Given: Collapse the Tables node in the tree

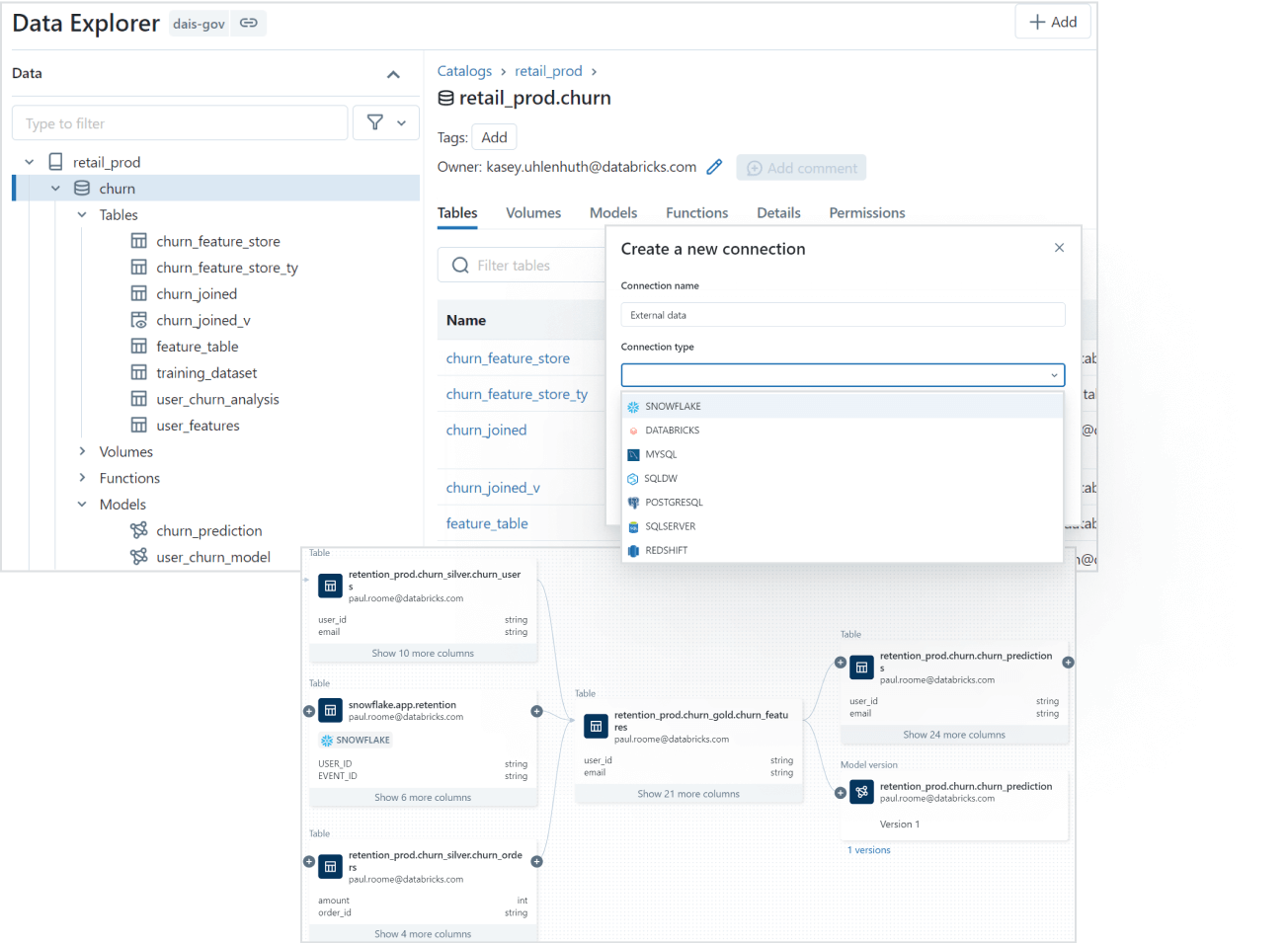Looking at the screenshot, I should click(x=82, y=214).
